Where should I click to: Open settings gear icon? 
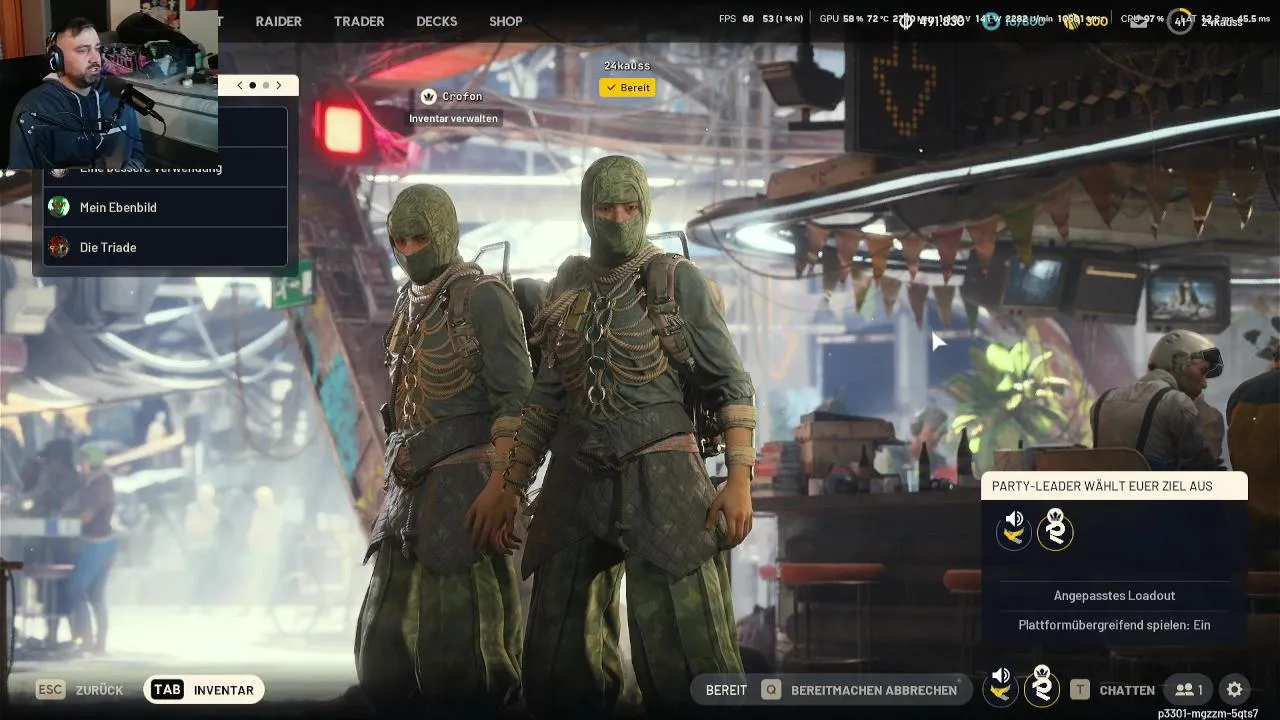click(x=1235, y=690)
